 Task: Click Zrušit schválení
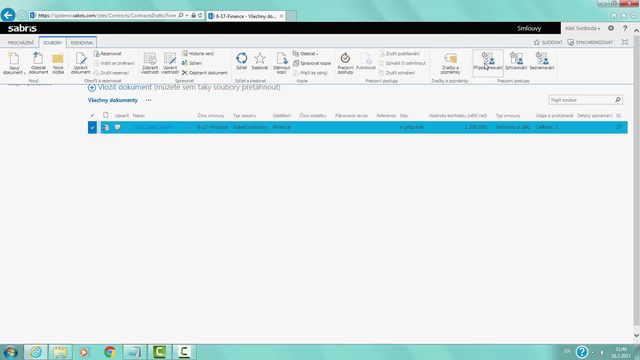[397, 73]
